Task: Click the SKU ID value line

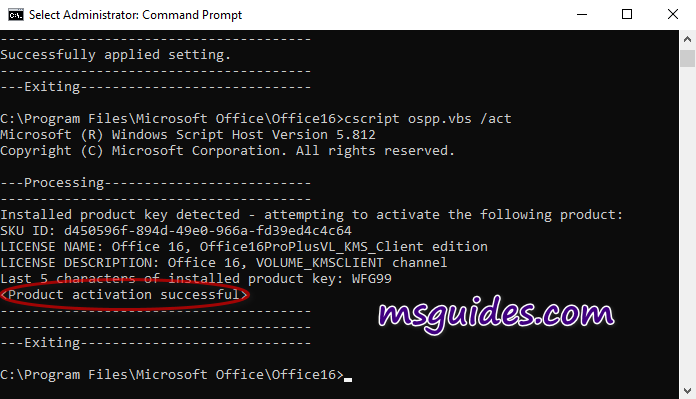Action: [176, 231]
